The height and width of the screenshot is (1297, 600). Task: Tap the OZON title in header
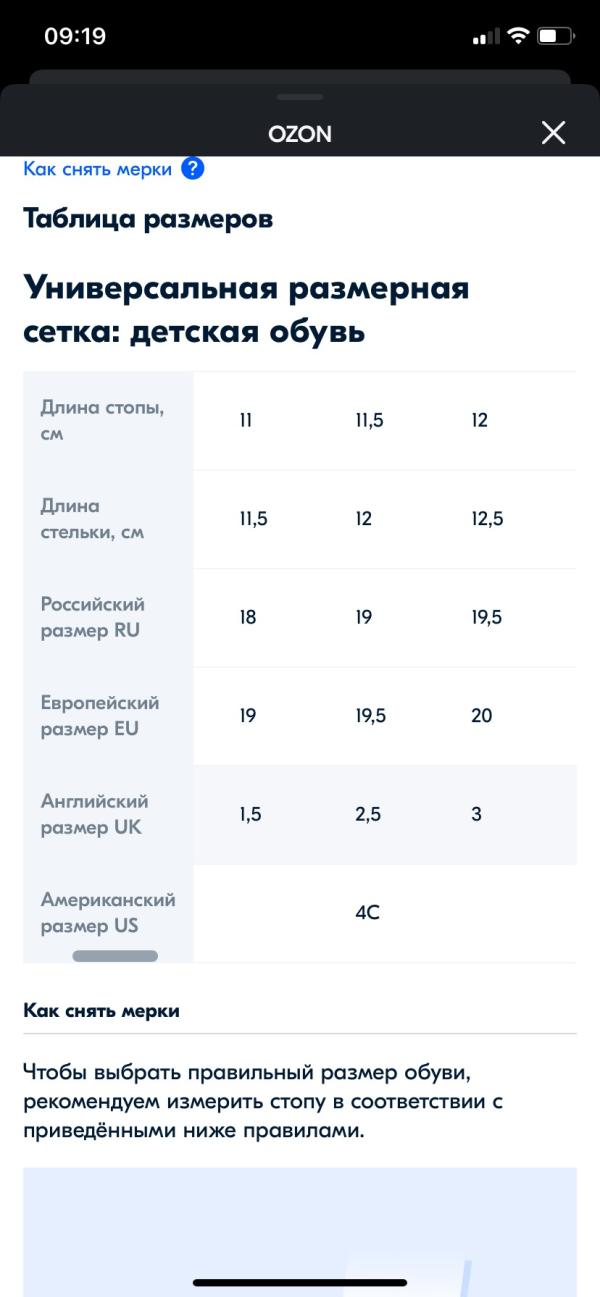coord(300,134)
